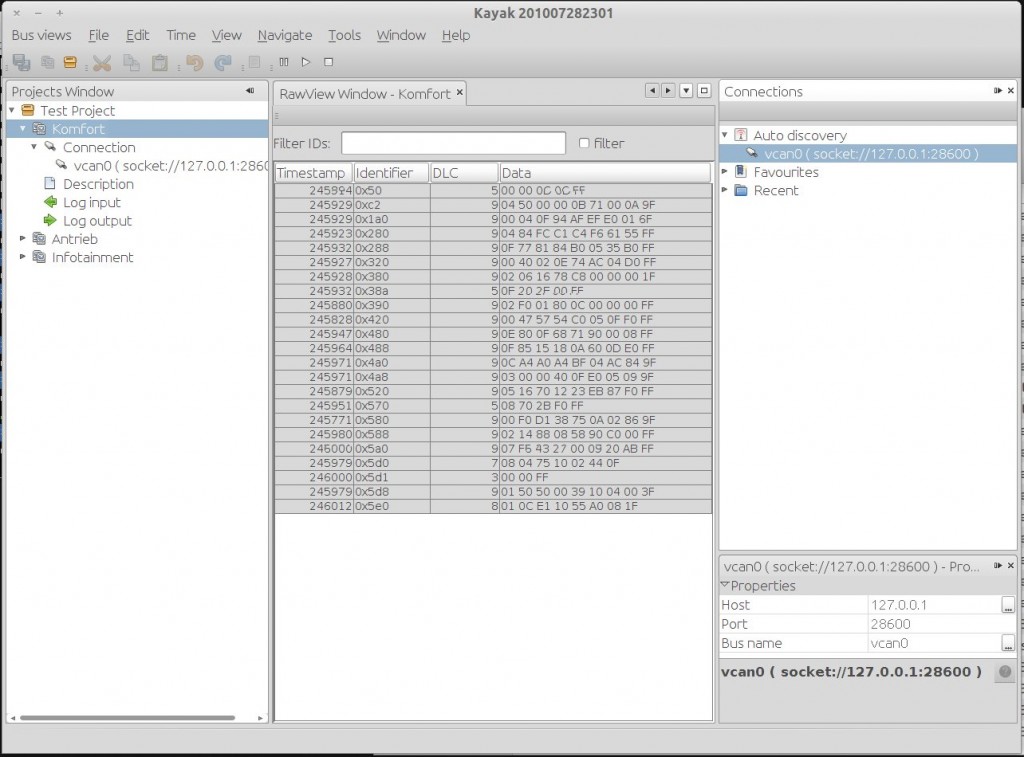Click the help icon in properties panel
Viewport: 1024px width, 757px height.
pyautogui.click(x=1004, y=672)
